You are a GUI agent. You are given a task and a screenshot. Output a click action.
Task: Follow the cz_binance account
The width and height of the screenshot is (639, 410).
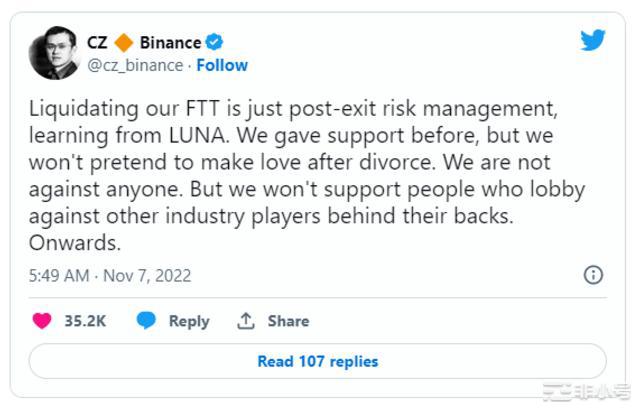[x=222, y=65]
